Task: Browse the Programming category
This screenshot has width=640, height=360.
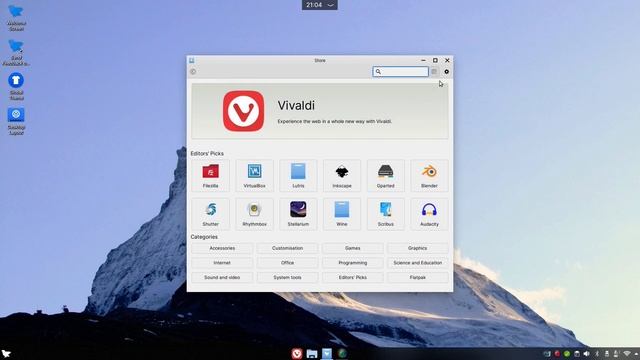Action: pyautogui.click(x=353, y=263)
